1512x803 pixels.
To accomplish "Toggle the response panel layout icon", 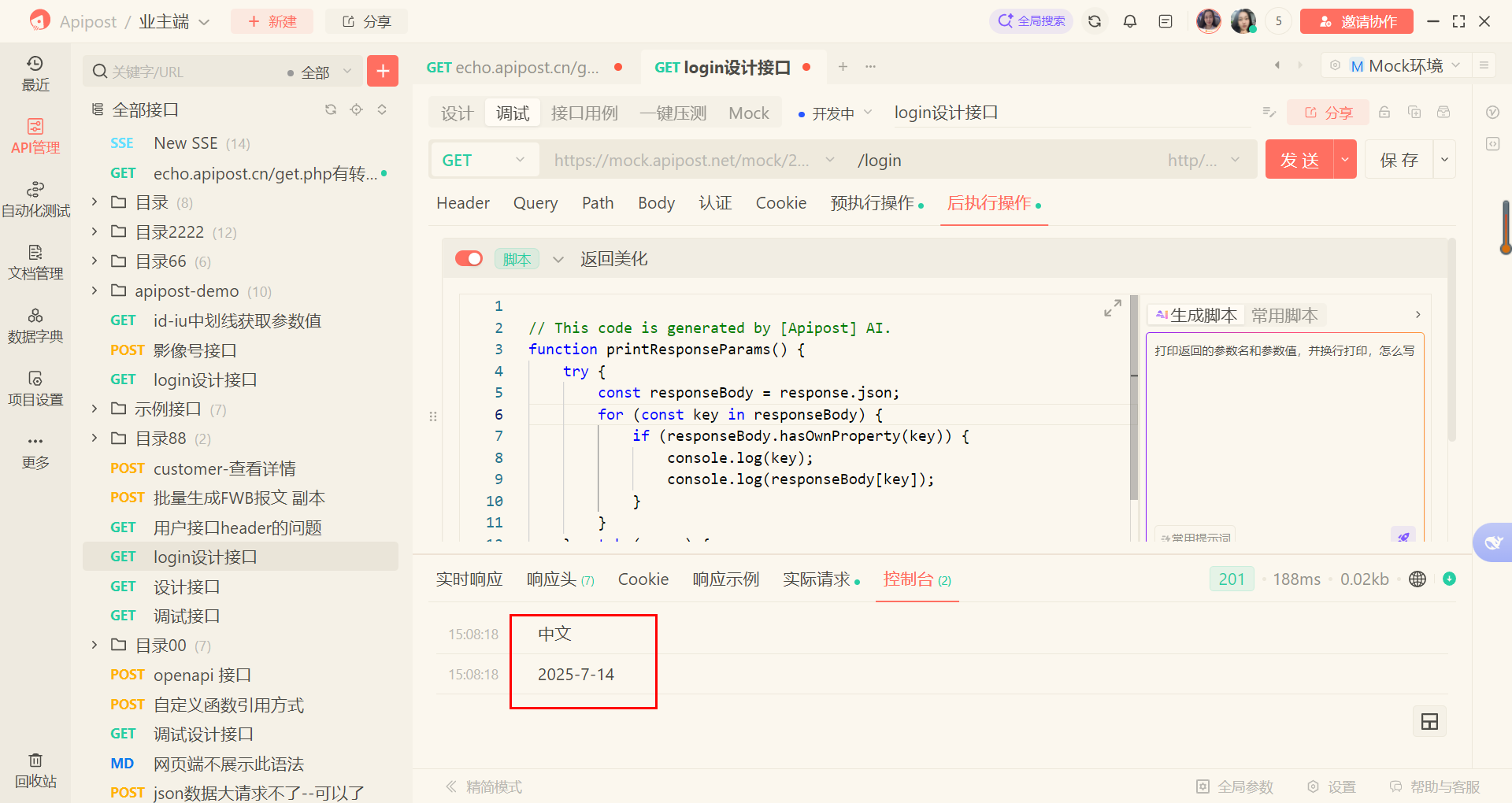I will coord(1429,721).
